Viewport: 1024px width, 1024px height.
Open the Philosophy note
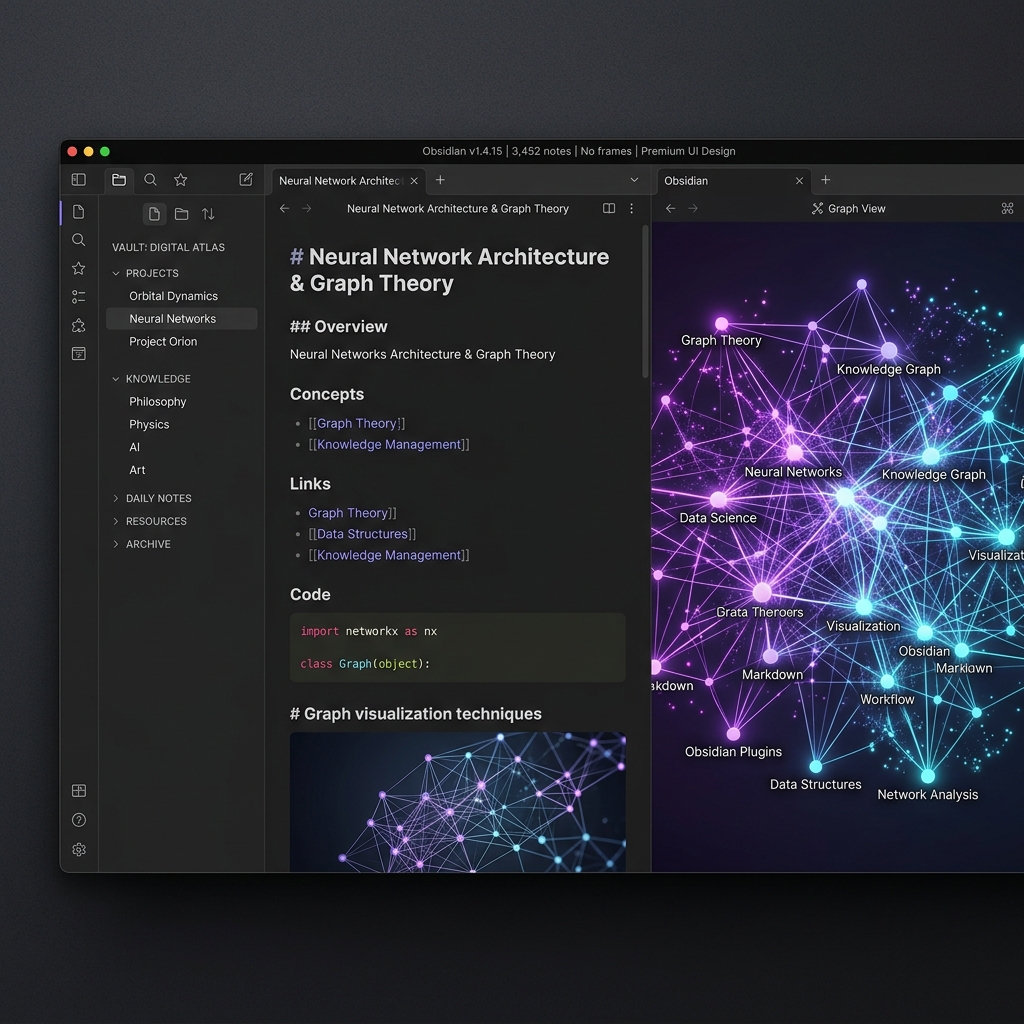point(157,402)
